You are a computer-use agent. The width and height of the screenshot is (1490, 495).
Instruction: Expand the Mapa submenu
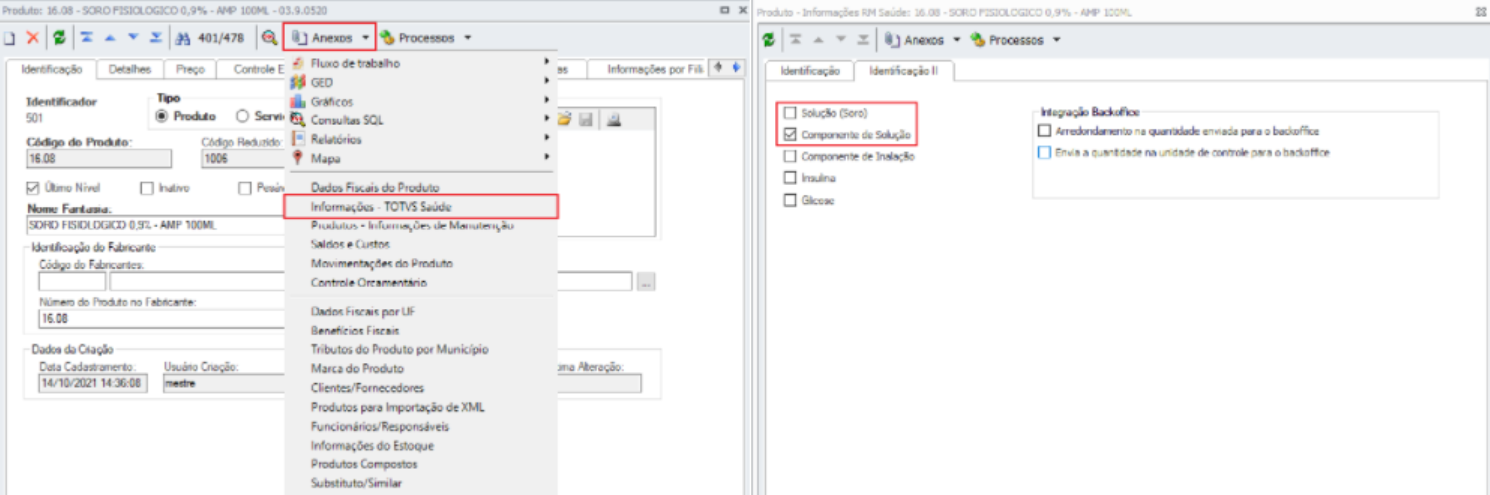pyautogui.click(x=420, y=158)
